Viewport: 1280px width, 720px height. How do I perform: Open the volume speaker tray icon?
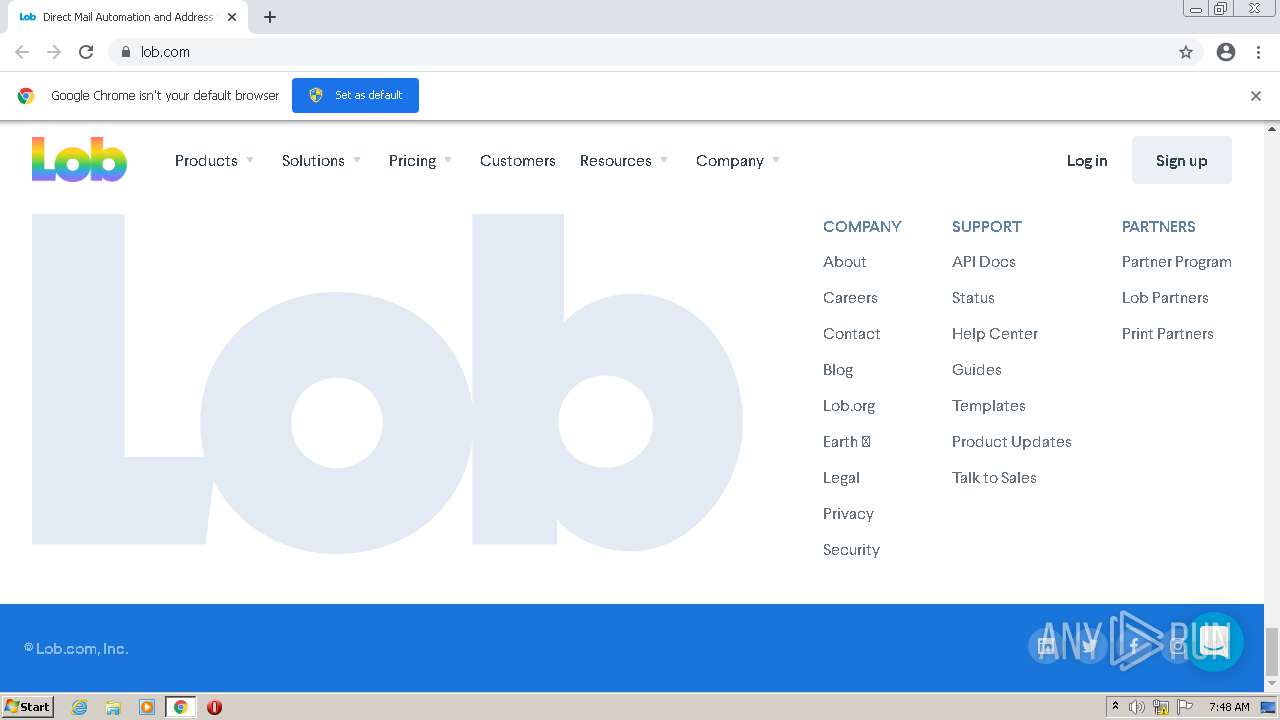point(1137,707)
